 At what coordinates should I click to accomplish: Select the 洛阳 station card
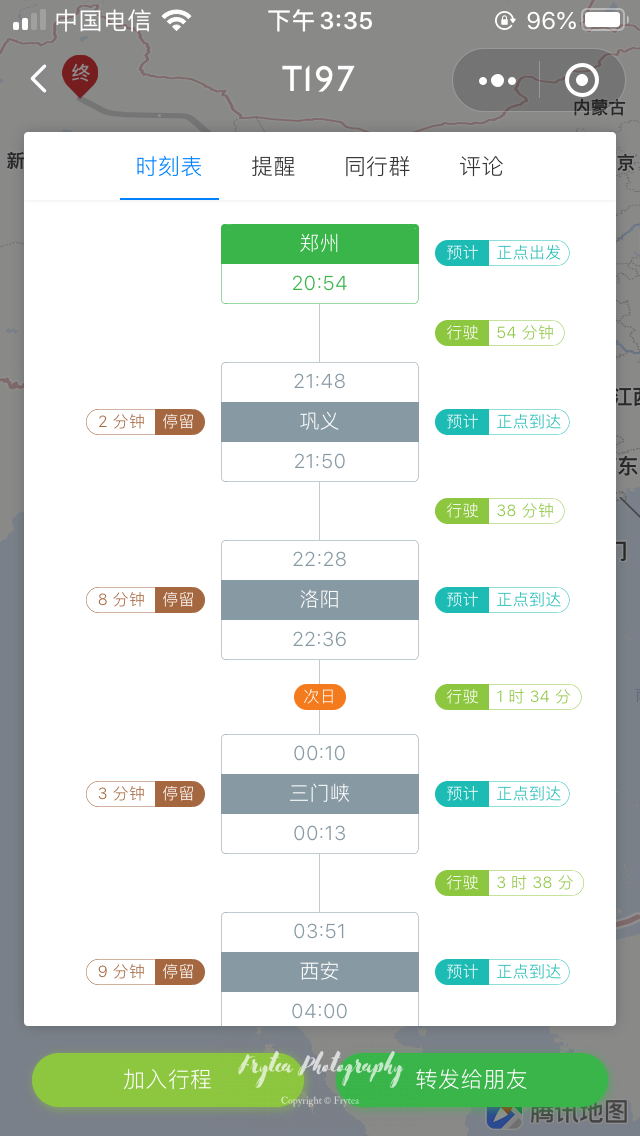(x=320, y=600)
